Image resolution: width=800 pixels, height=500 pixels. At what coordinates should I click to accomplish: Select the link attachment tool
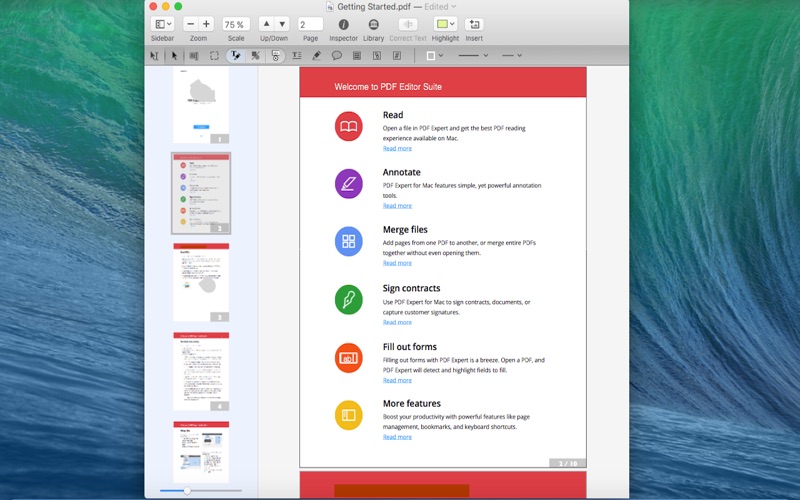[x=377, y=56]
